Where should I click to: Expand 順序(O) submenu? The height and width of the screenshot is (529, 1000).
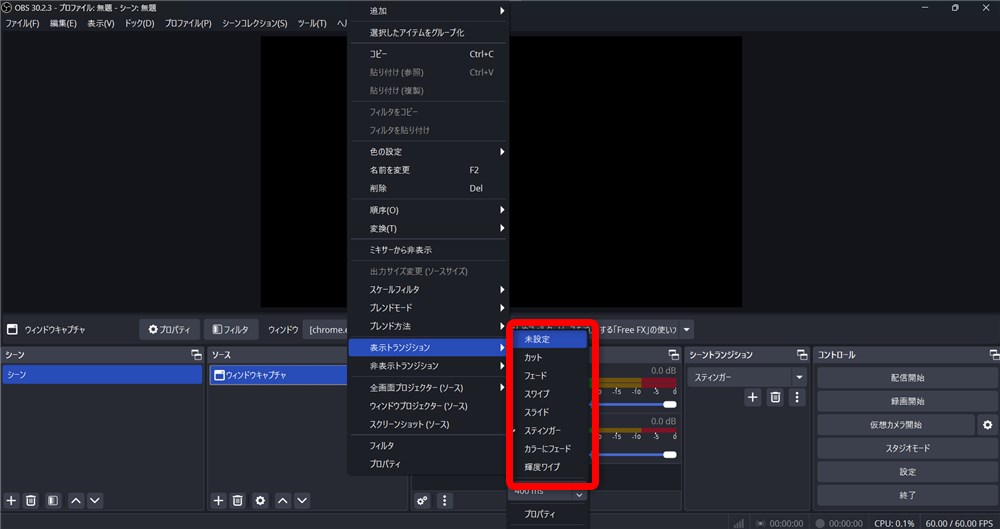[429, 210]
